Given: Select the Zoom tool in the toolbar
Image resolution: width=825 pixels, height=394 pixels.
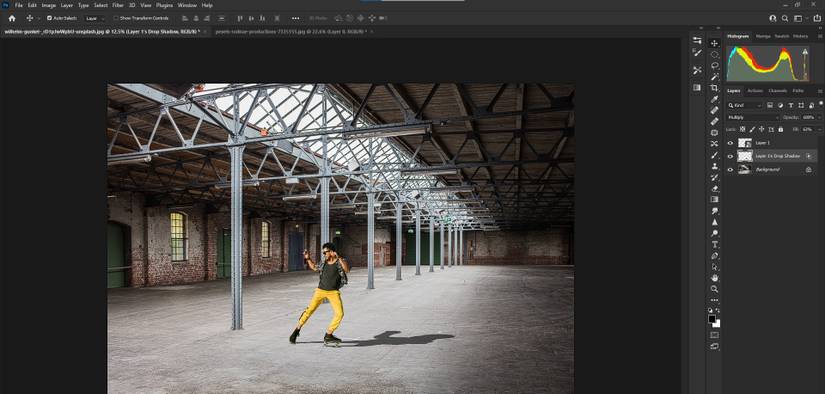Looking at the screenshot, I should 714,289.
